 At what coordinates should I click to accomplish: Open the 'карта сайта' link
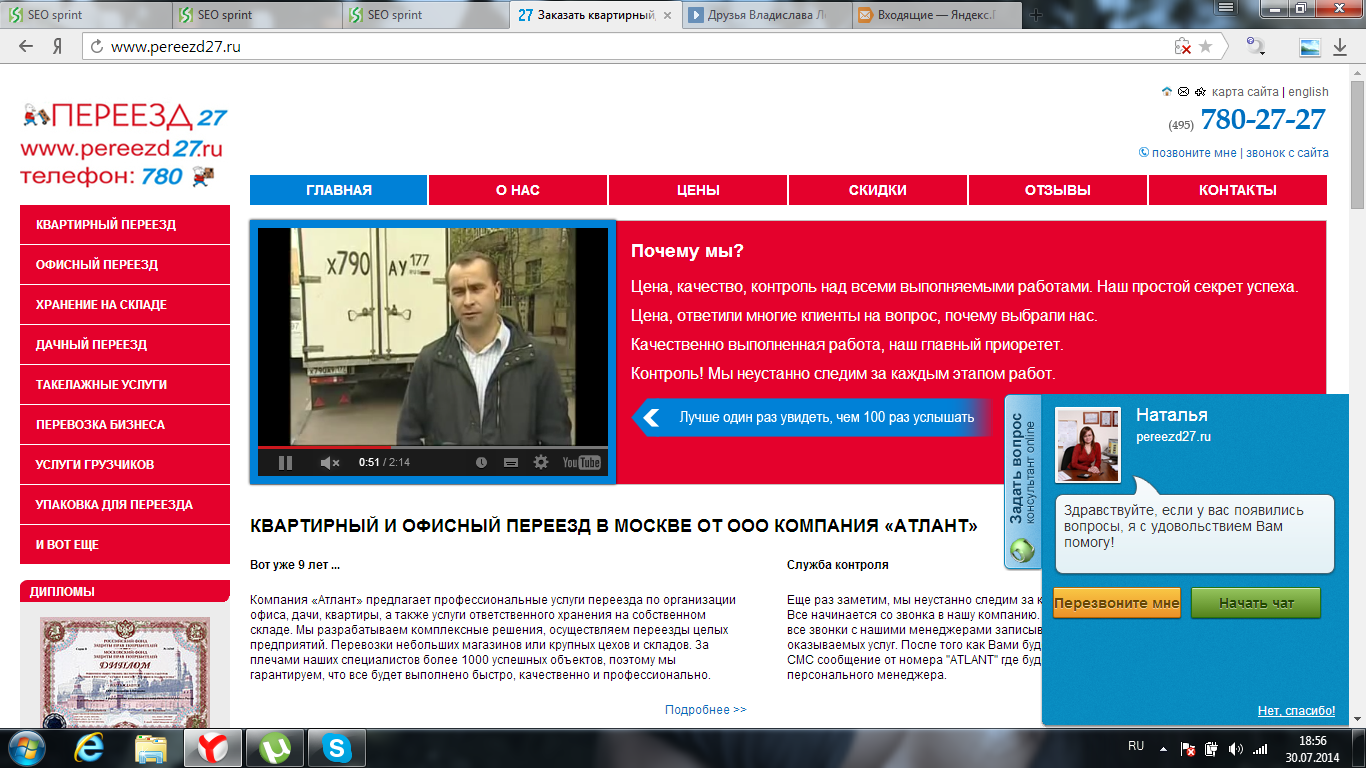click(1245, 91)
